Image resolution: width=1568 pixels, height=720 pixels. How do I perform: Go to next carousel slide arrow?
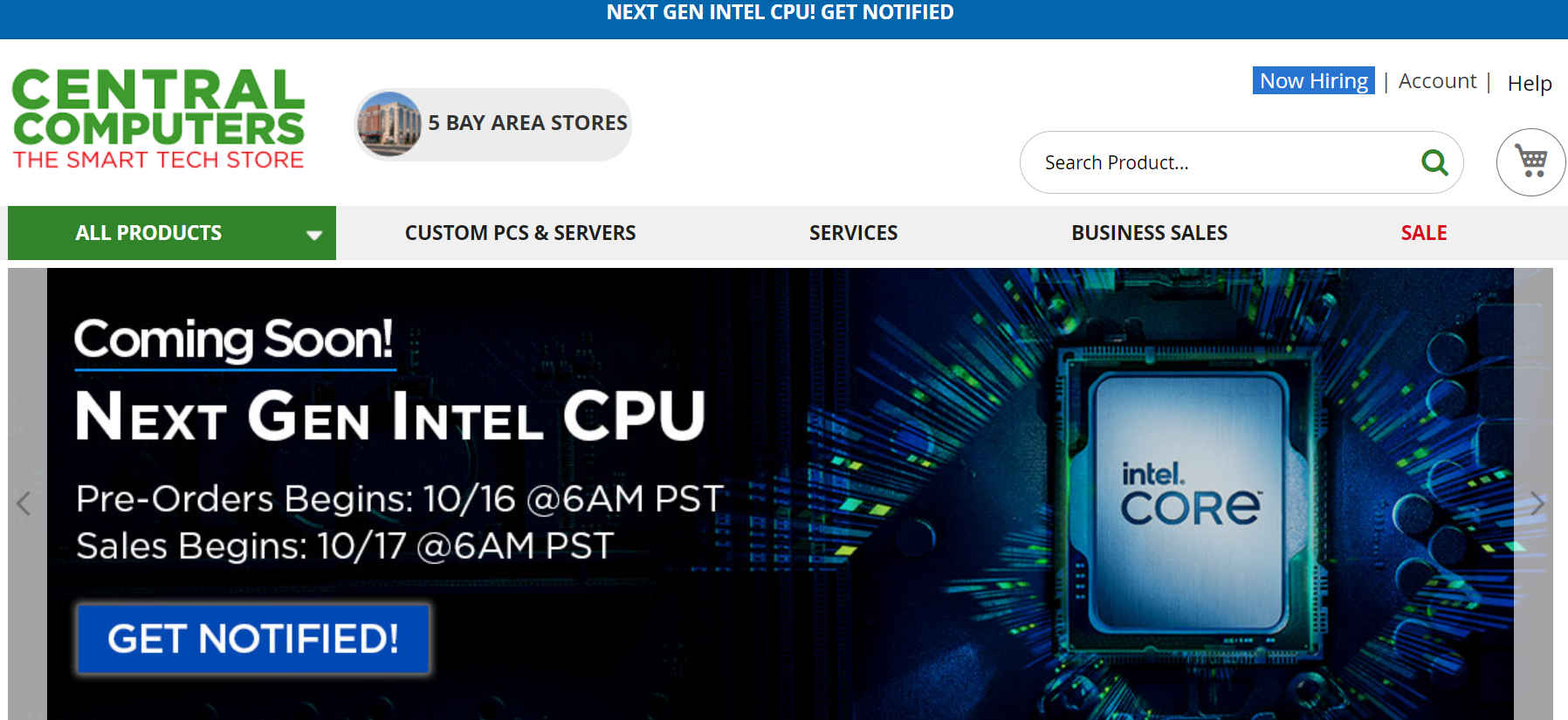pos(1537,504)
